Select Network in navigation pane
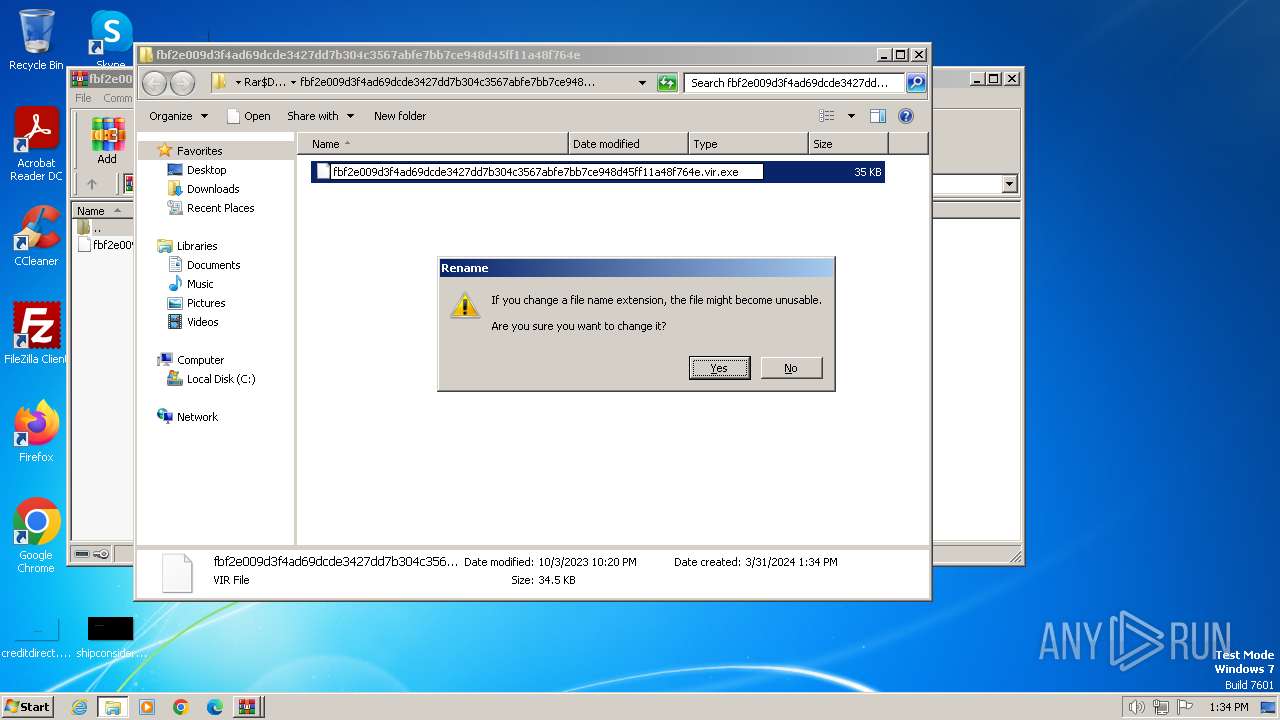Image resolution: width=1280 pixels, height=720 pixels. [197, 417]
